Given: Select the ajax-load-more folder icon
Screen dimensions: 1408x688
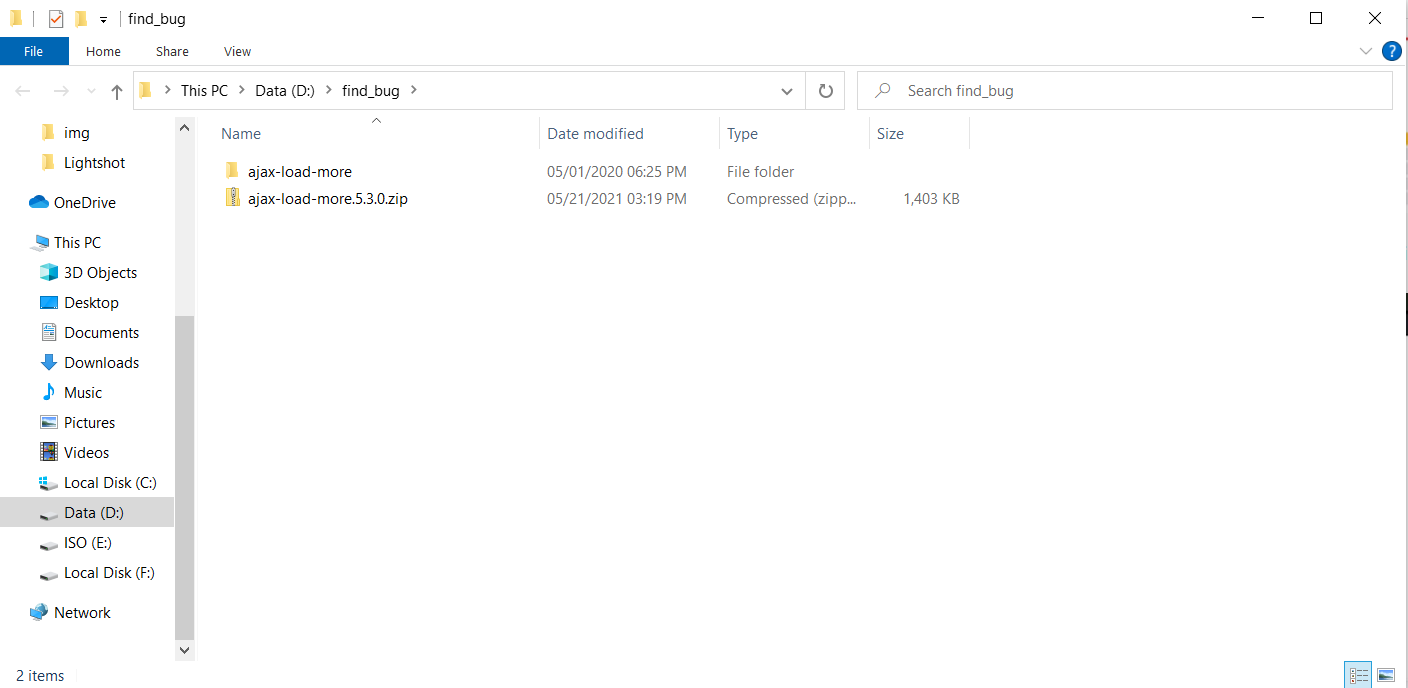Looking at the screenshot, I should 232,171.
